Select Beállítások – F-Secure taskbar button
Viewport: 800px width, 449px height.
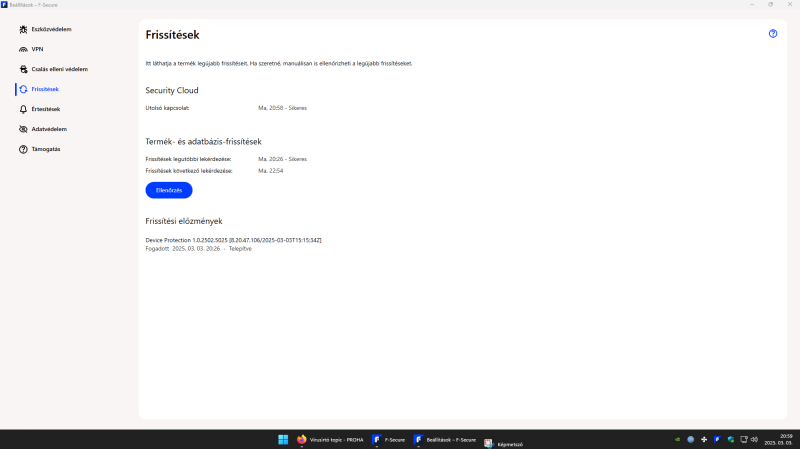445,439
